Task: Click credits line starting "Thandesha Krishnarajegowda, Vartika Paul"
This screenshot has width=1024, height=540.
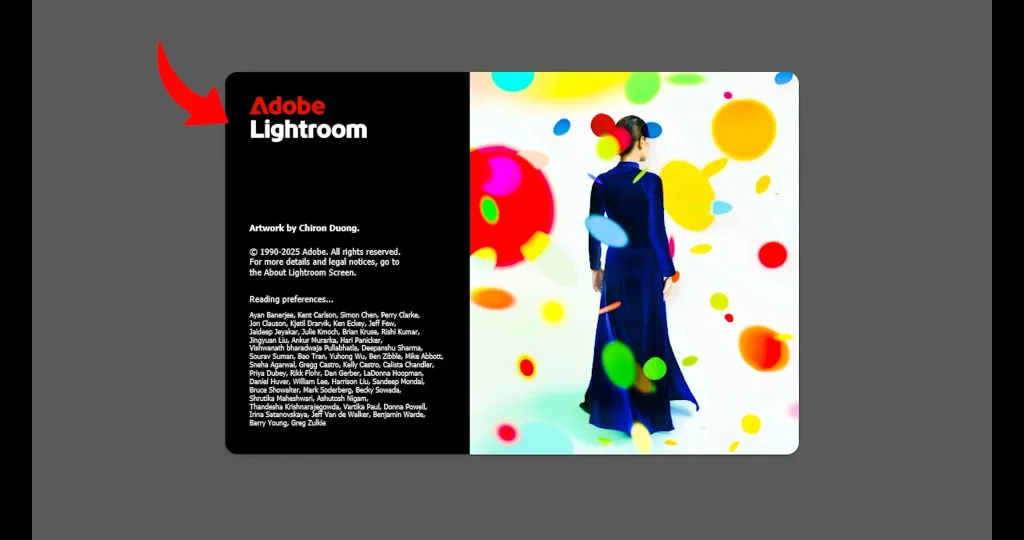Action: pyautogui.click(x=338, y=407)
